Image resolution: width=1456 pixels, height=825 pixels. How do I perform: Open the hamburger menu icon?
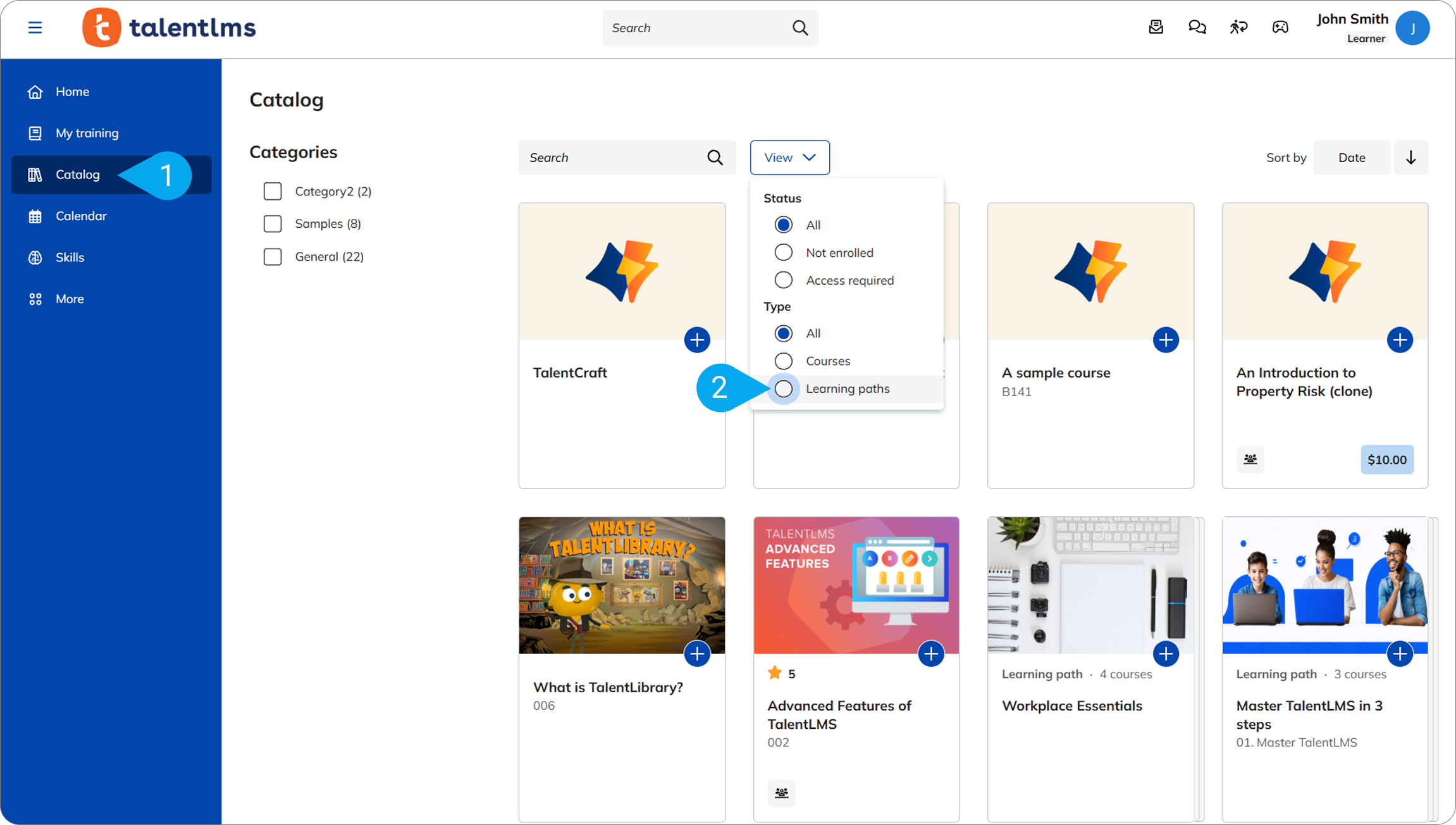point(35,28)
